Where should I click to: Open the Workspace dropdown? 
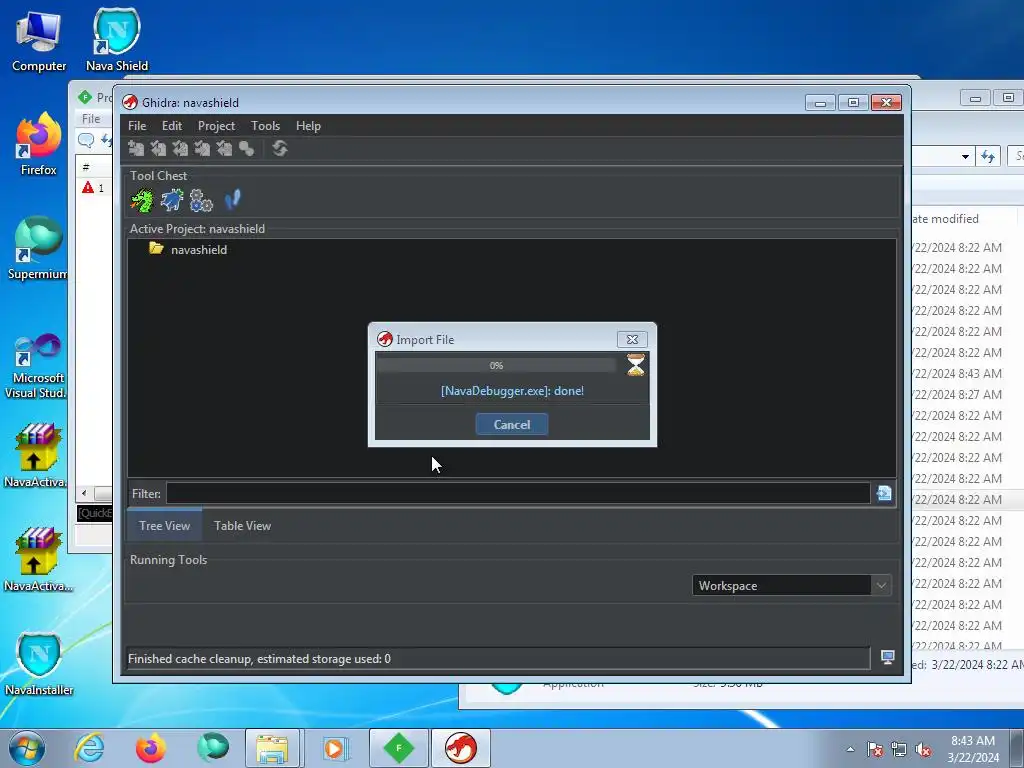pyautogui.click(x=792, y=586)
